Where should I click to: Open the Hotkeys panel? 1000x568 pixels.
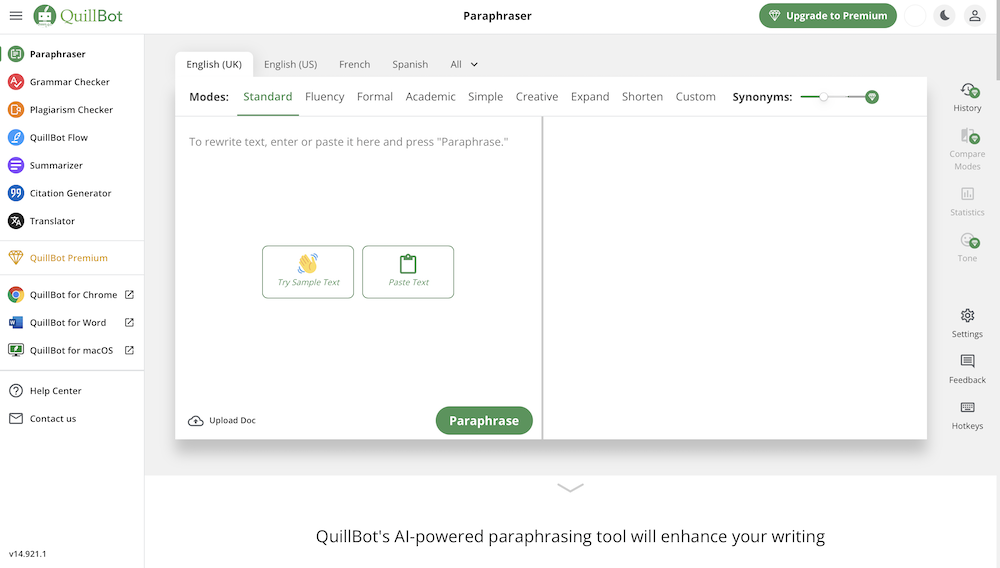[x=967, y=414]
